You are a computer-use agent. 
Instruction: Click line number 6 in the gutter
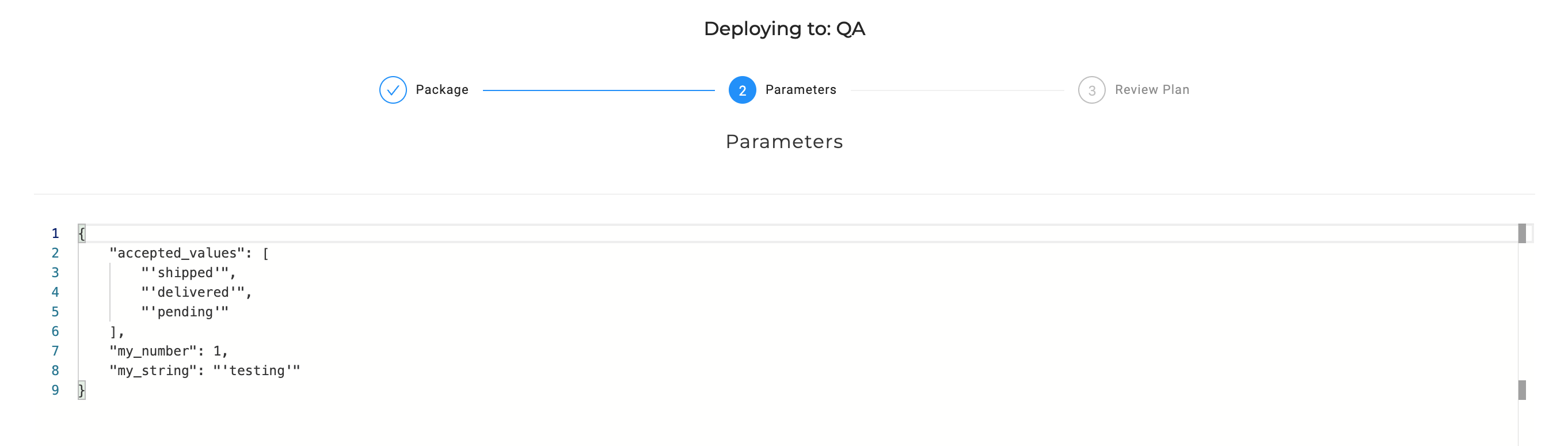55,331
